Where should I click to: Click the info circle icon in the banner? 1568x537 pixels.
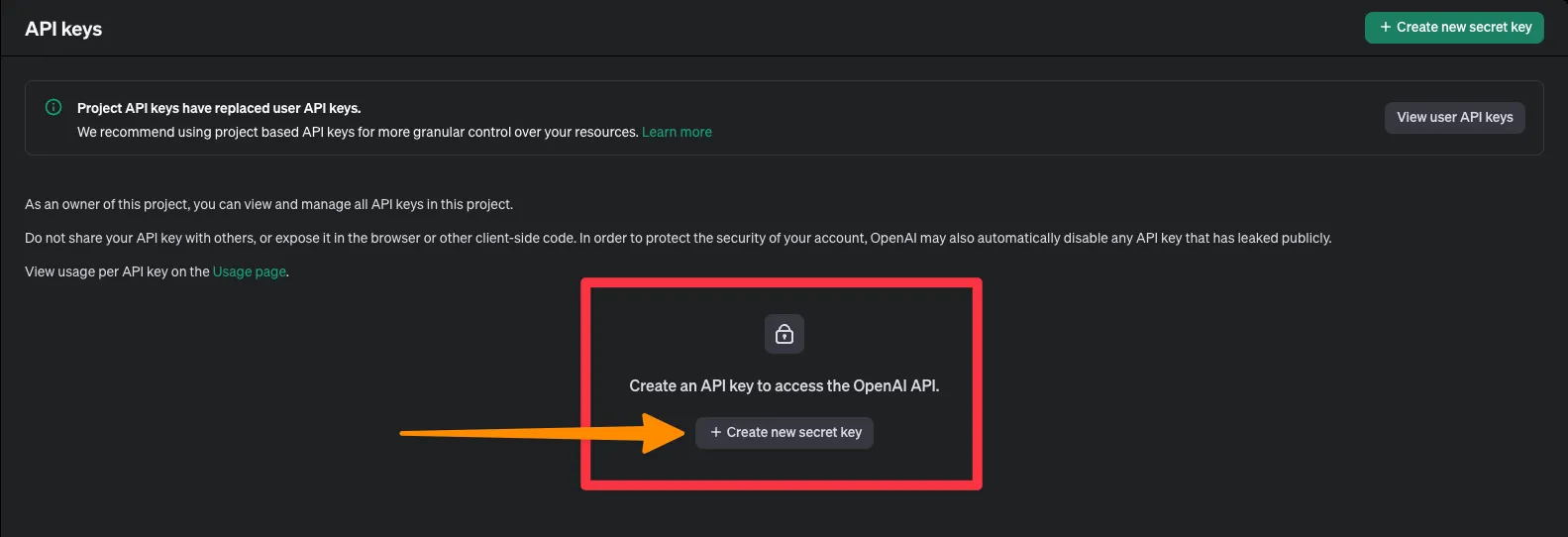point(53,107)
